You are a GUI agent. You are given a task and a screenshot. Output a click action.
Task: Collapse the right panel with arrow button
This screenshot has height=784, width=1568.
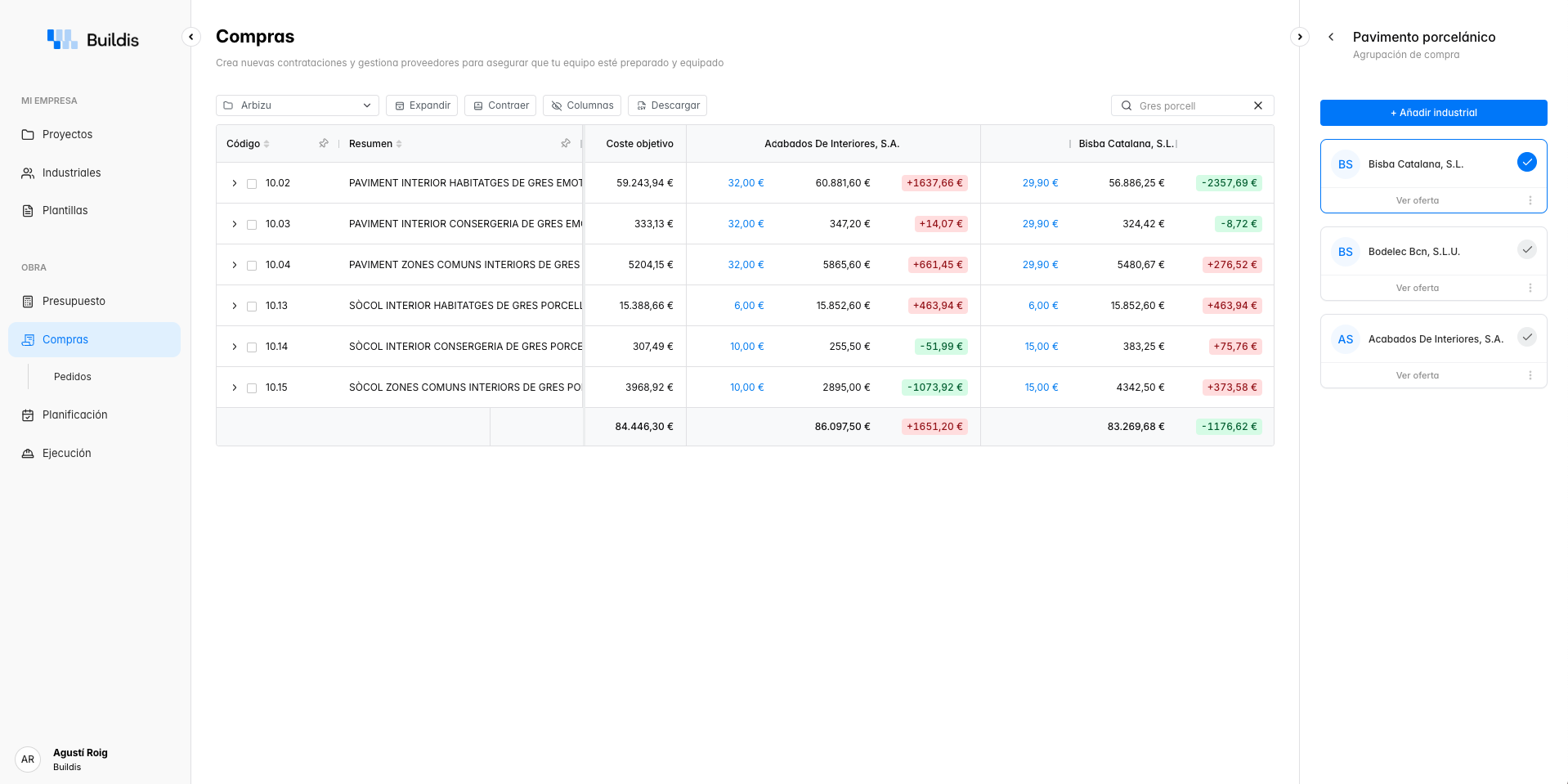pos(1300,37)
